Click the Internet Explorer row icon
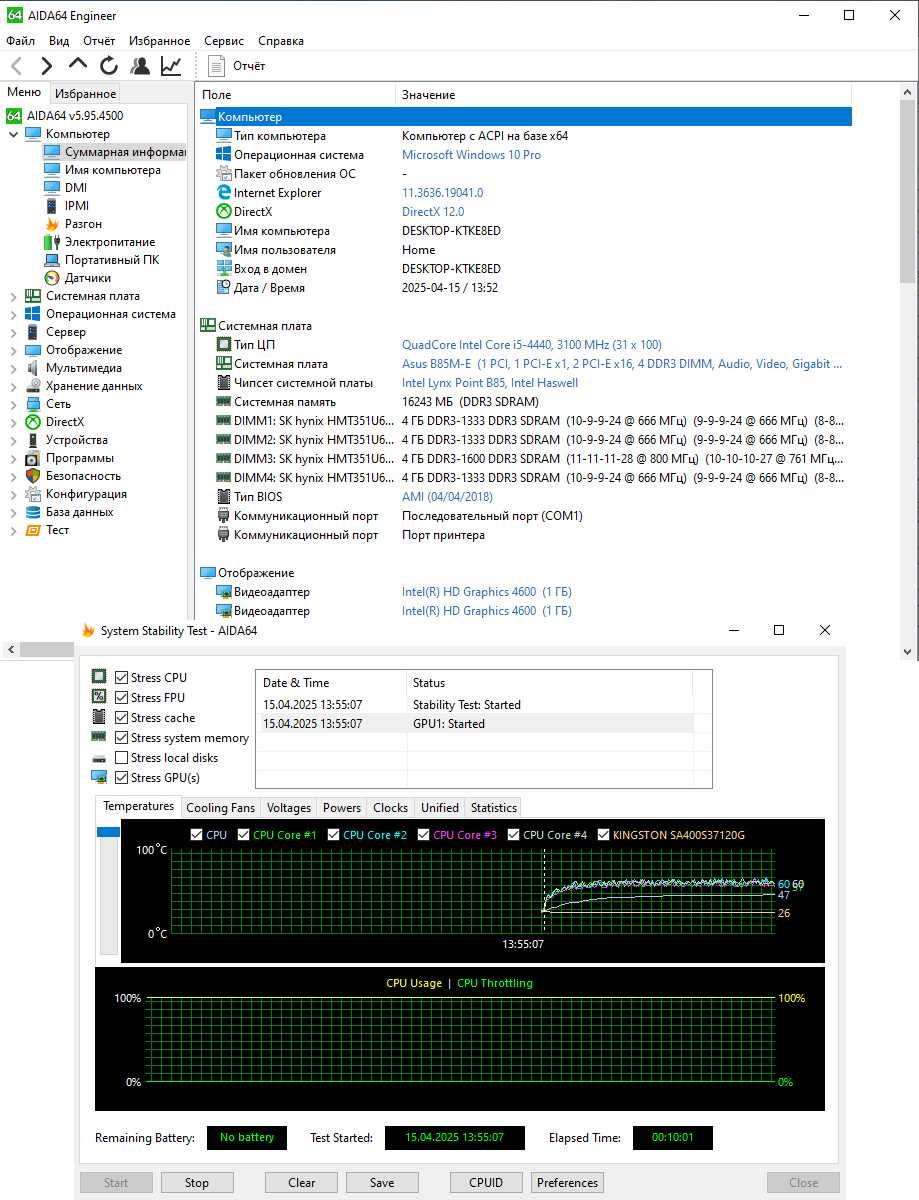The height and width of the screenshot is (1200, 919). coord(224,193)
